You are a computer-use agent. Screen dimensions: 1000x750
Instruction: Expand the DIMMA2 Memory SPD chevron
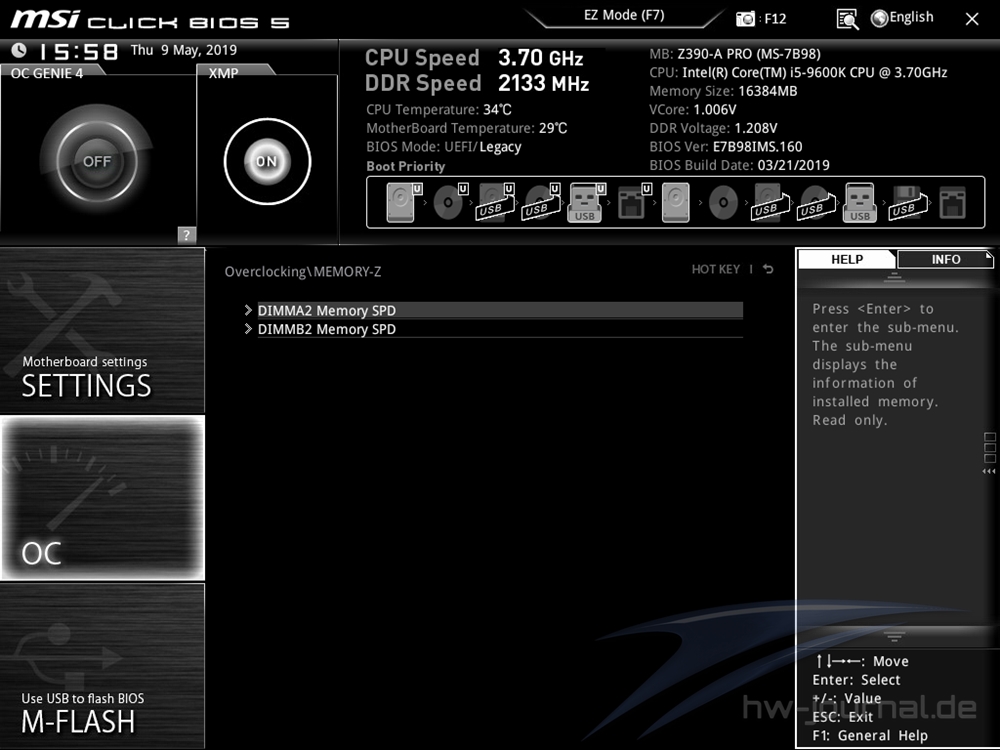[248, 310]
